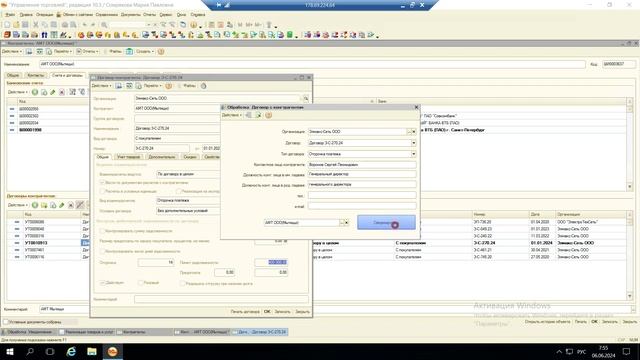640x360 pixels.
Task: Select the bold Э-С-270.24 number cell in contracts table
Action: tap(500, 243)
